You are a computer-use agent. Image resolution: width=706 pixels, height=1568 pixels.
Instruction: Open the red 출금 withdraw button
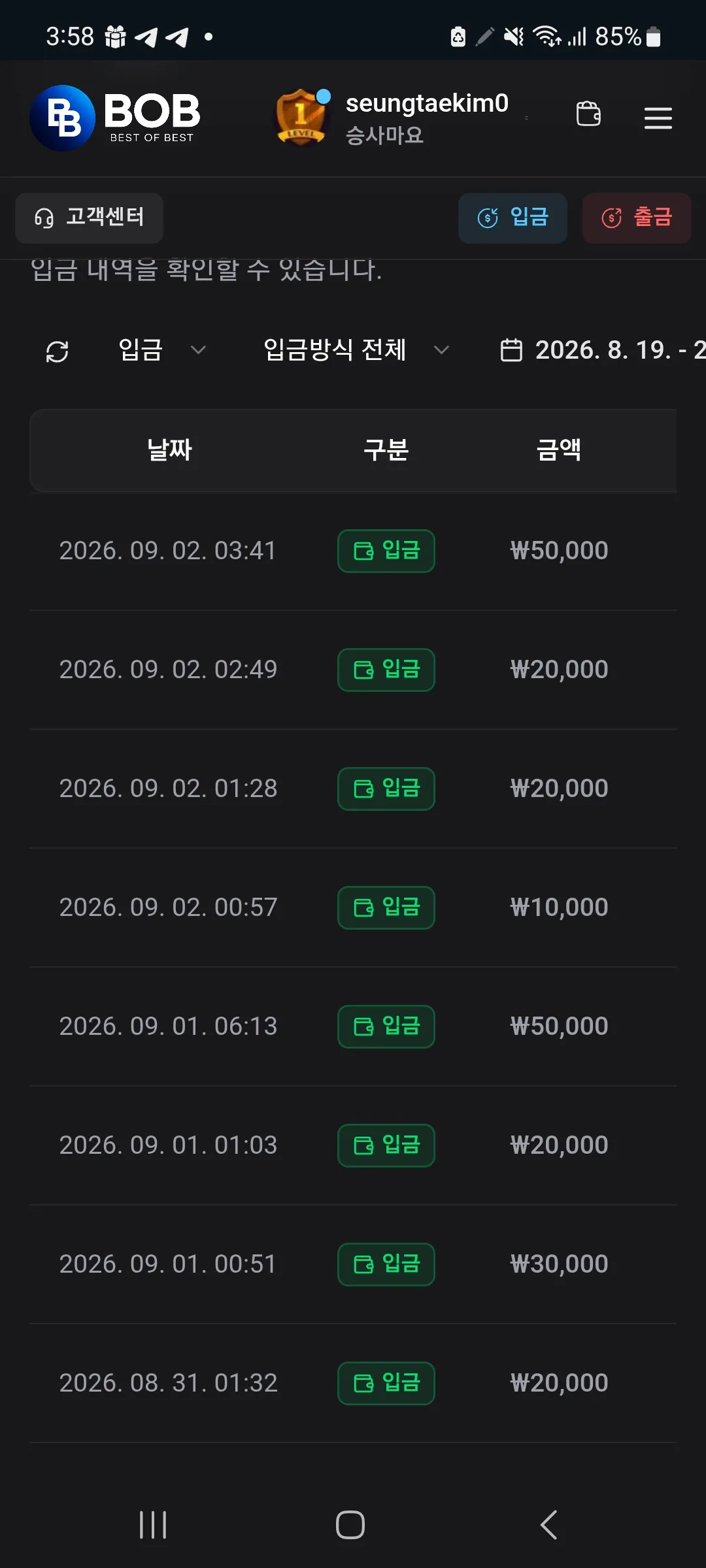pyautogui.click(x=637, y=218)
